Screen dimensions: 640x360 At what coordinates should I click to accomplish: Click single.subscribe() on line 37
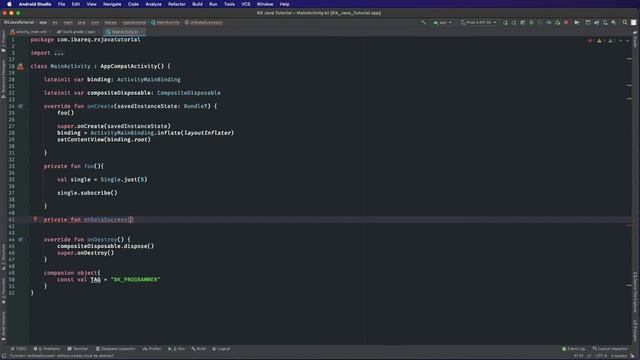pos(87,193)
